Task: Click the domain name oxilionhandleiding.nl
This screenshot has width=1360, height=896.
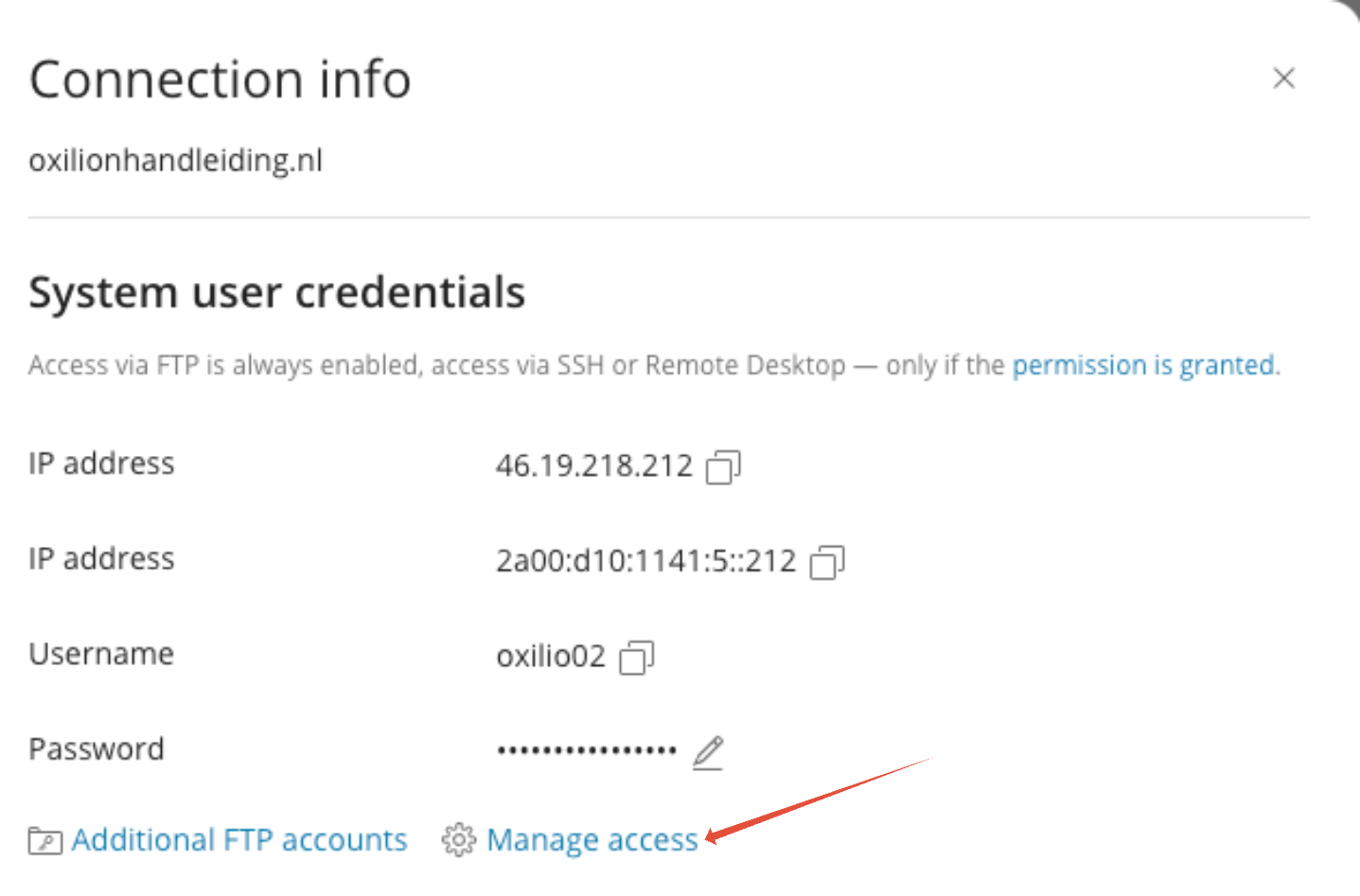Action: tap(174, 160)
